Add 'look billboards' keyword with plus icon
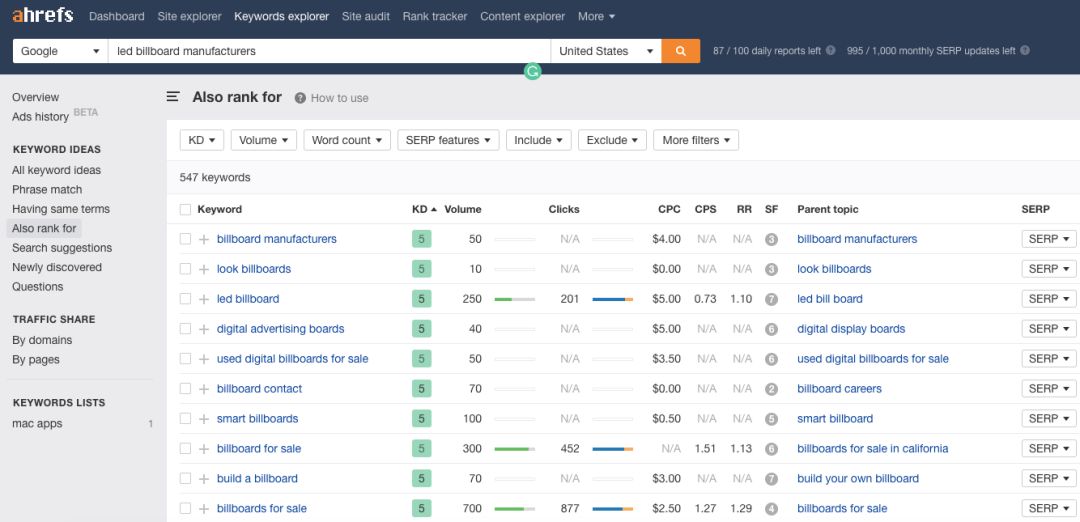The width and height of the screenshot is (1080, 522). pos(204,269)
